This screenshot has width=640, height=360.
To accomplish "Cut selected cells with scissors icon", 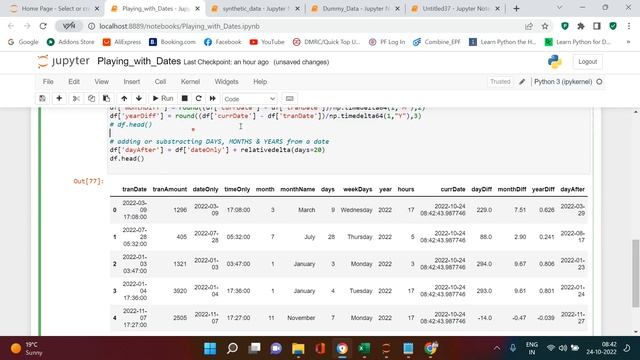I will click(76, 98).
